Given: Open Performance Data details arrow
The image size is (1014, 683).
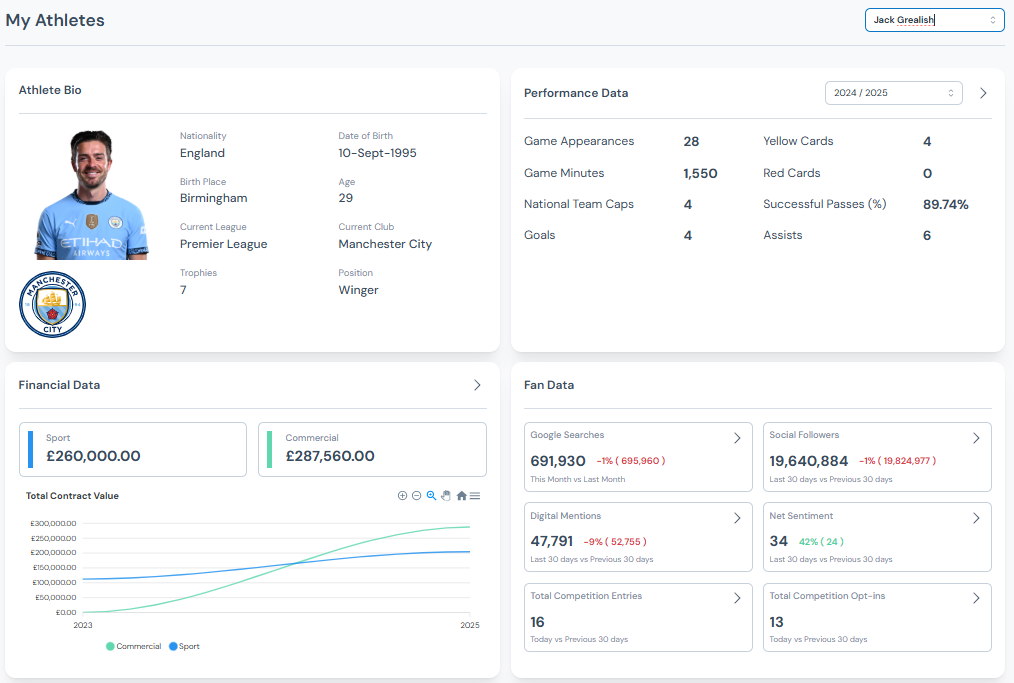Looking at the screenshot, I should (x=983, y=93).
